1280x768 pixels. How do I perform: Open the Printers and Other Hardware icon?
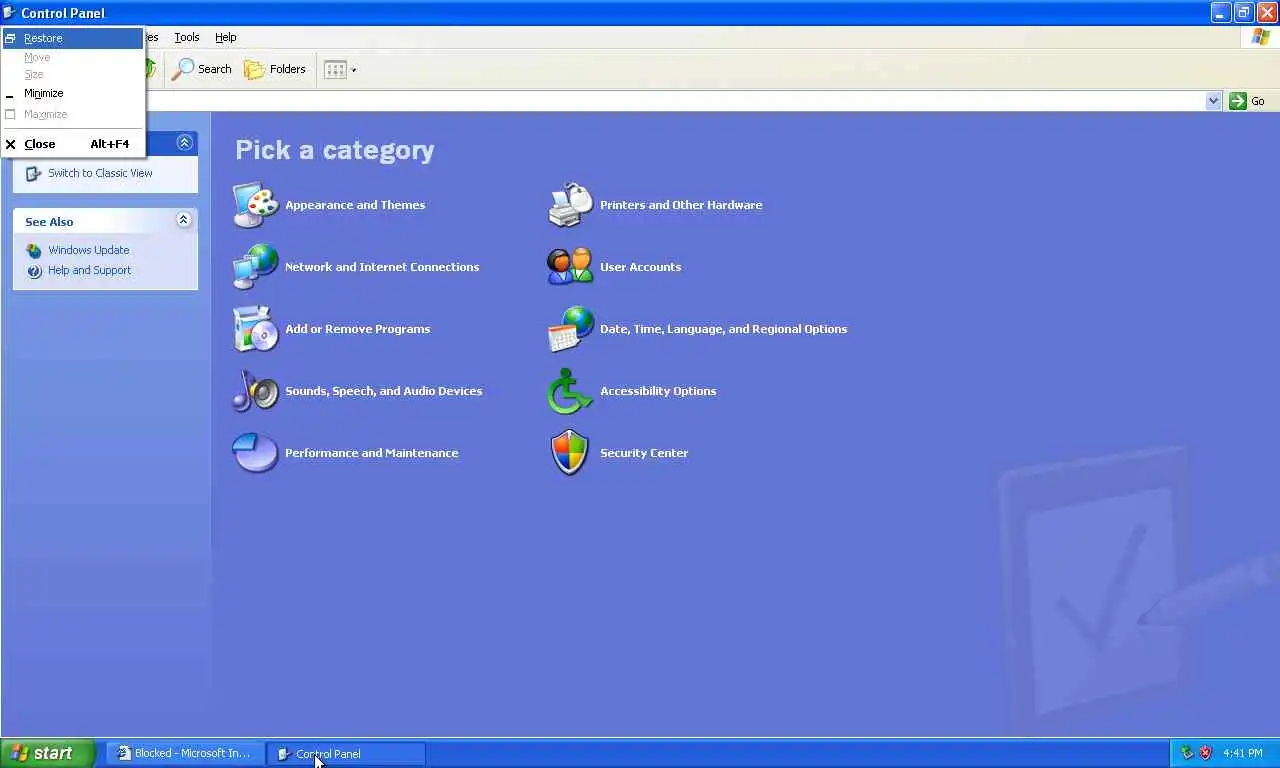[571, 205]
